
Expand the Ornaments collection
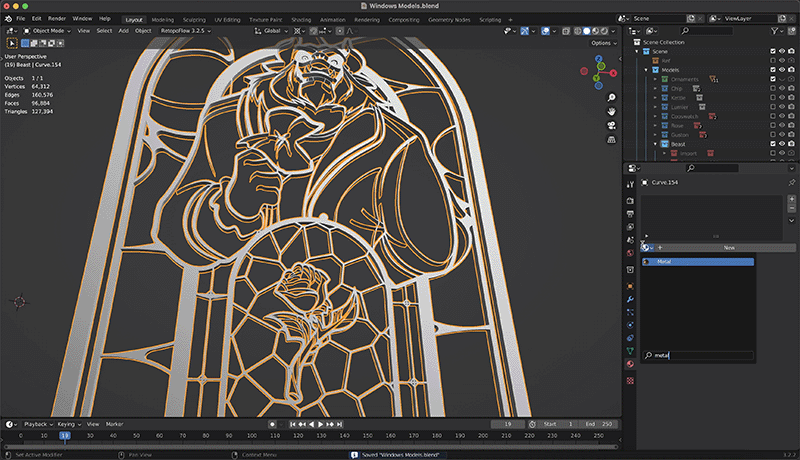pyautogui.click(x=656, y=79)
